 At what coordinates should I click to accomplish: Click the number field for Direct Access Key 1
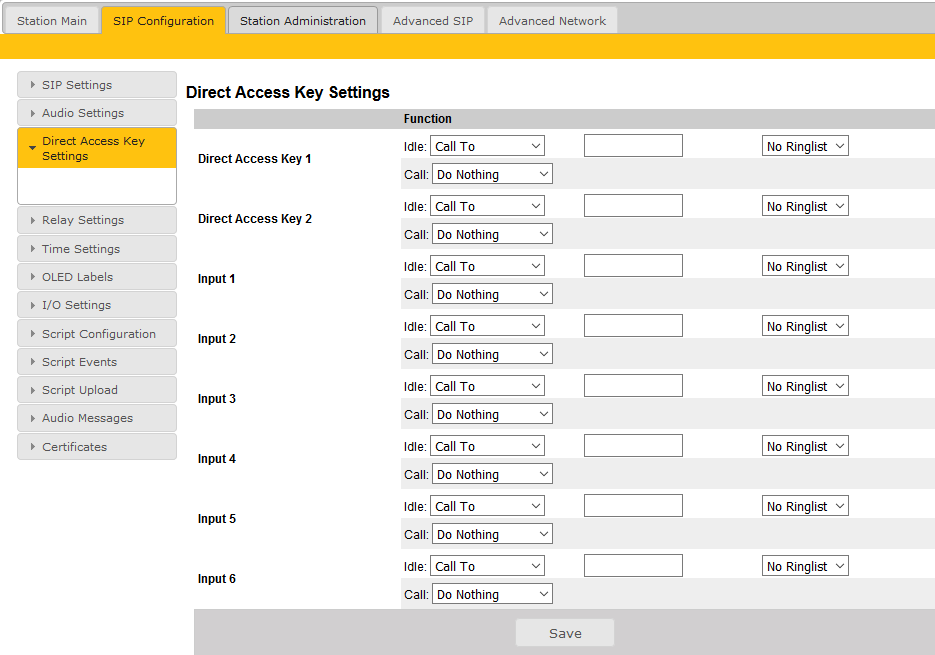pos(633,146)
